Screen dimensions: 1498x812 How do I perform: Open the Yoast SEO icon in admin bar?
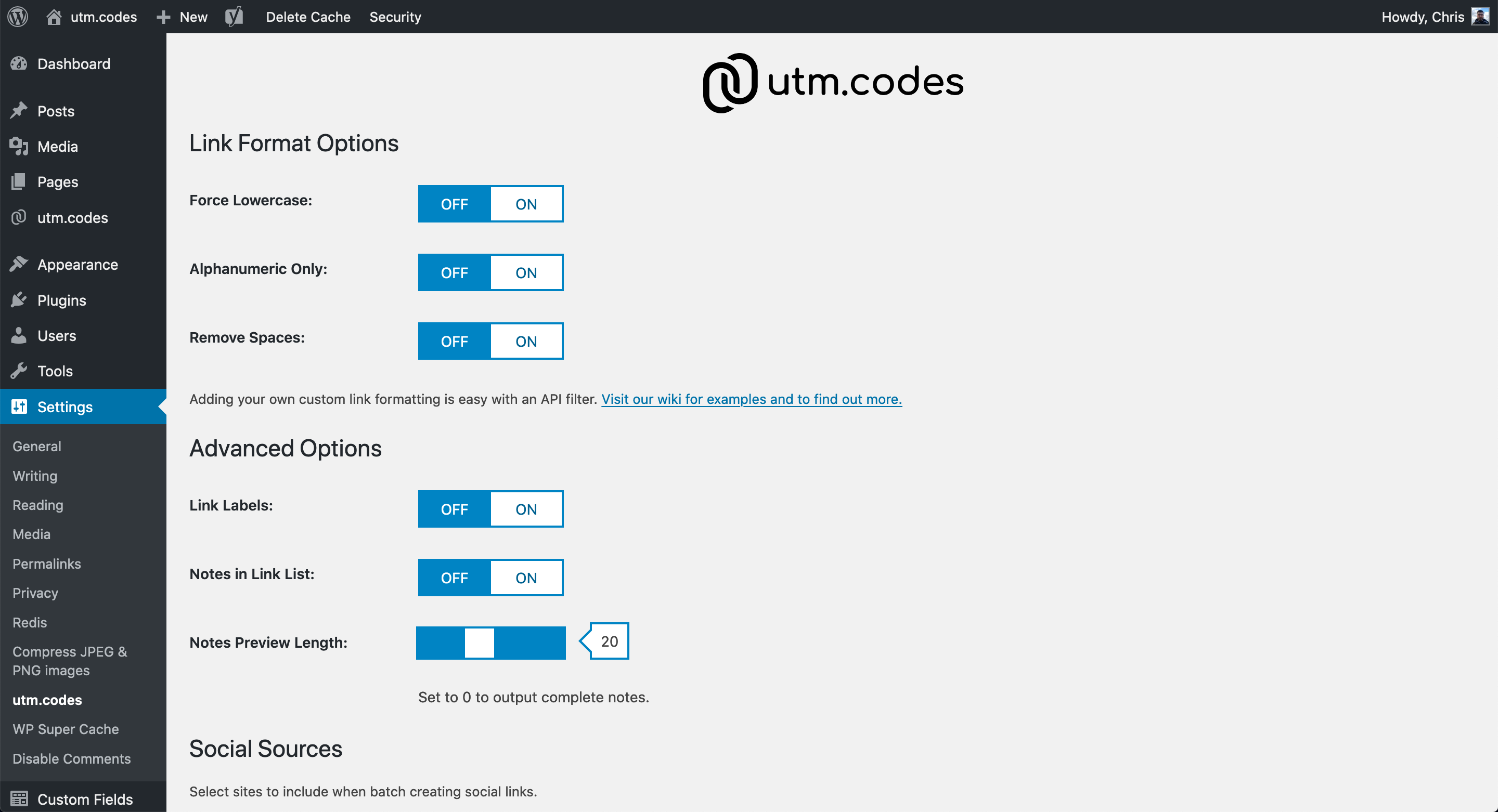(234, 17)
